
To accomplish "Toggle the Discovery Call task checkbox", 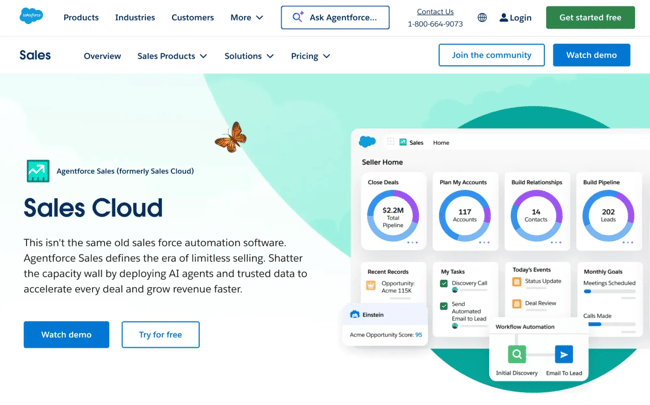I will [x=444, y=284].
